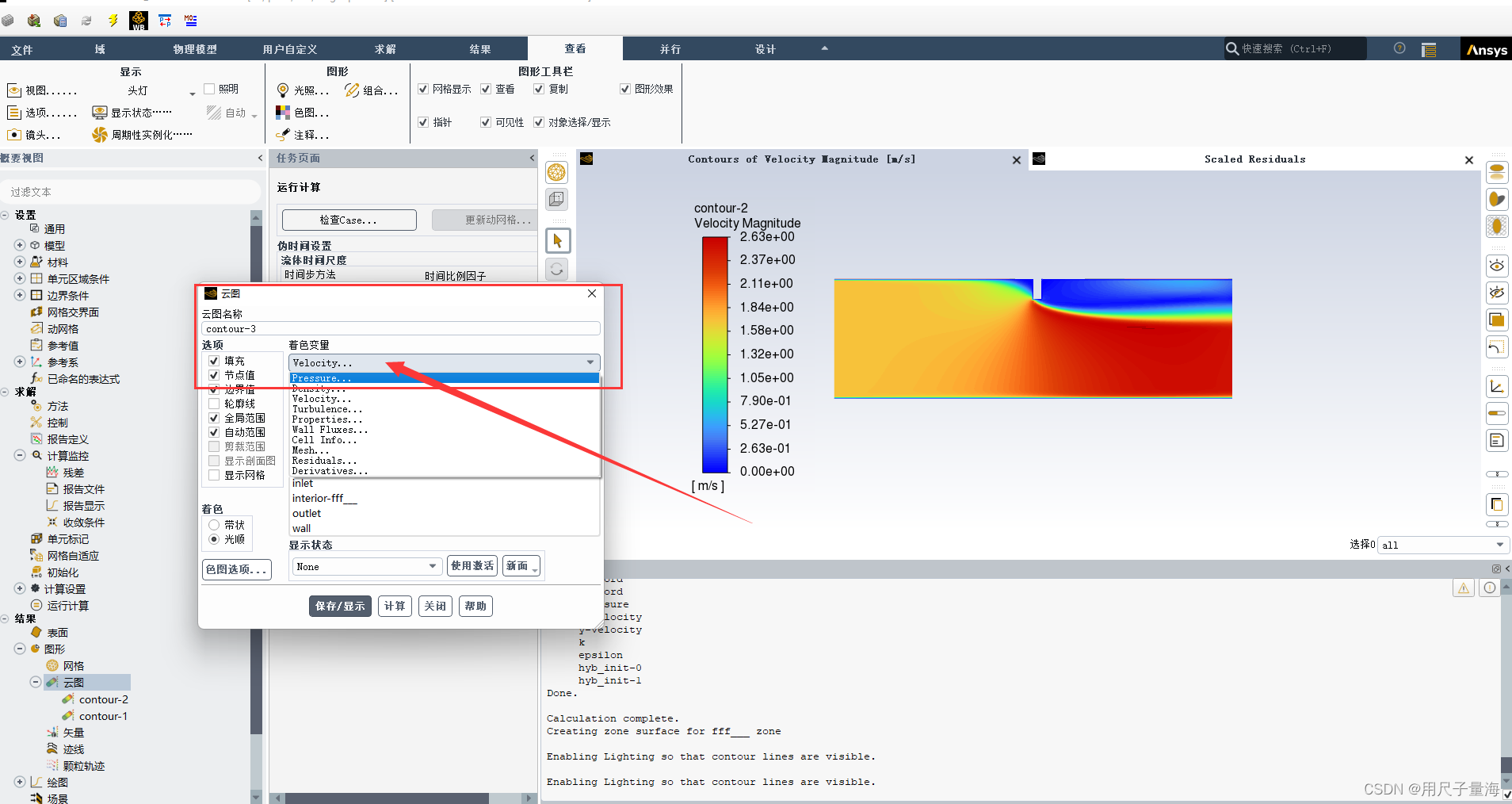
Task: Enable 轮廓线 contour lines checkbox
Action: 214,404
